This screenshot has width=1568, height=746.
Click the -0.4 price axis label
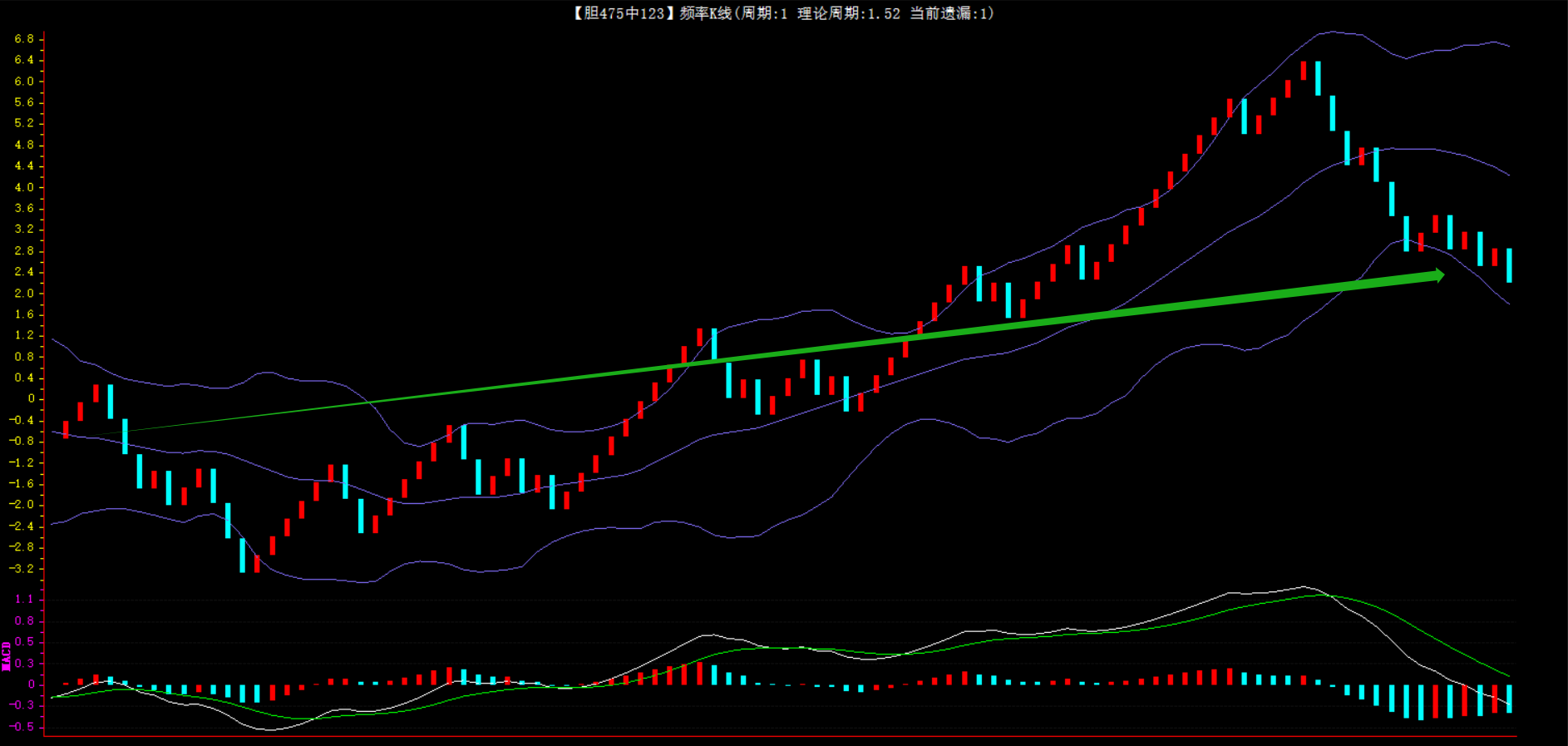click(22, 420)
